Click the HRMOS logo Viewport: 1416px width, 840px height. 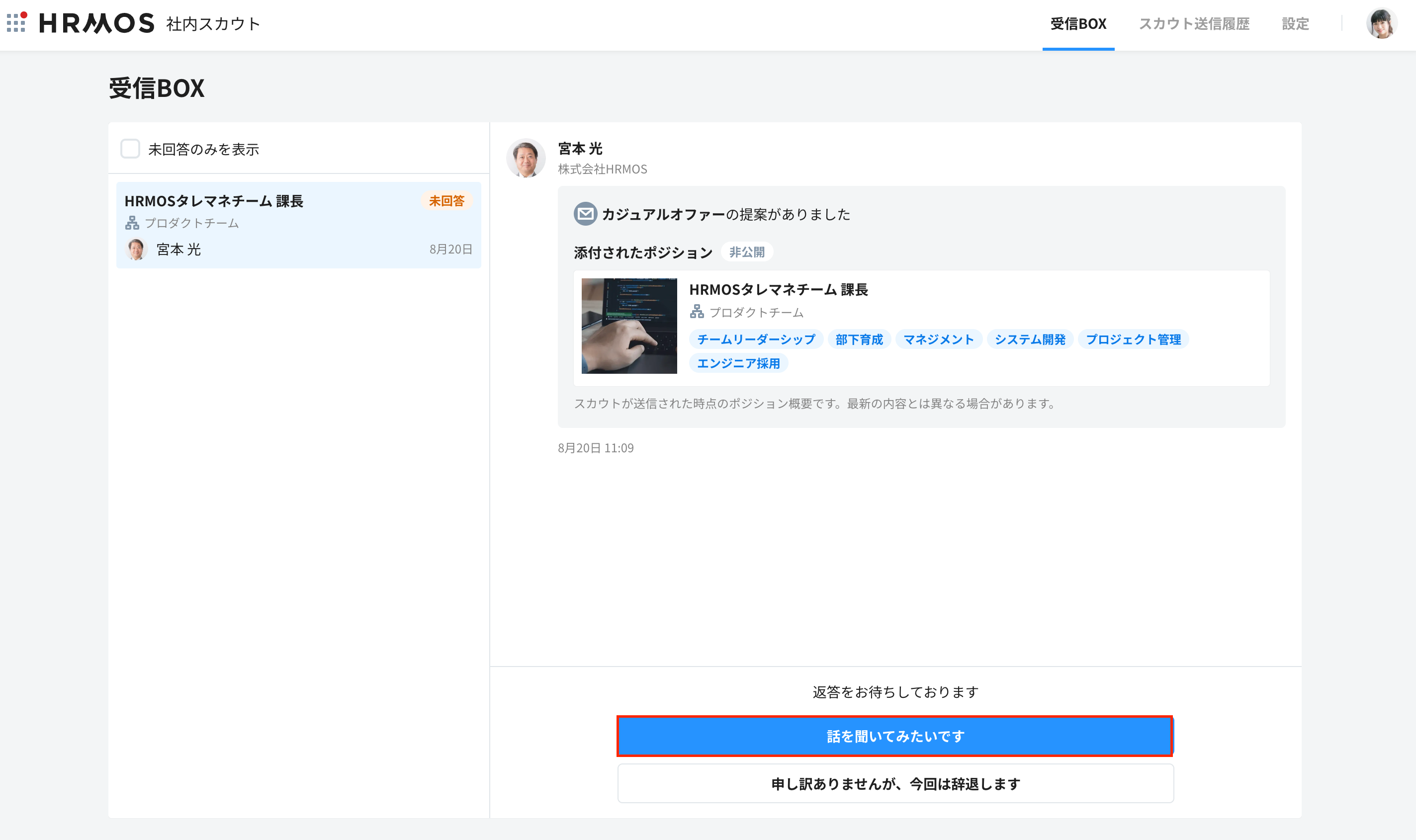click(97, 23)
